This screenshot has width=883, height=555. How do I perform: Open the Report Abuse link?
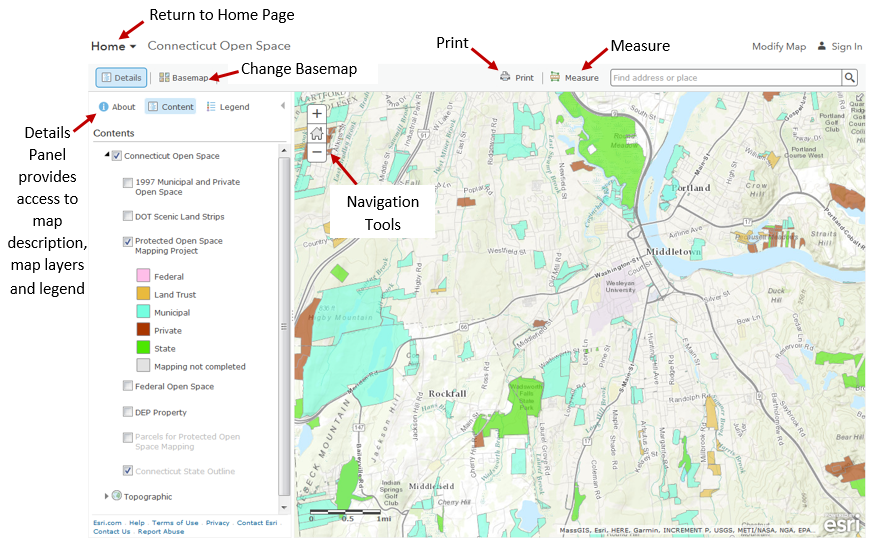161,531
